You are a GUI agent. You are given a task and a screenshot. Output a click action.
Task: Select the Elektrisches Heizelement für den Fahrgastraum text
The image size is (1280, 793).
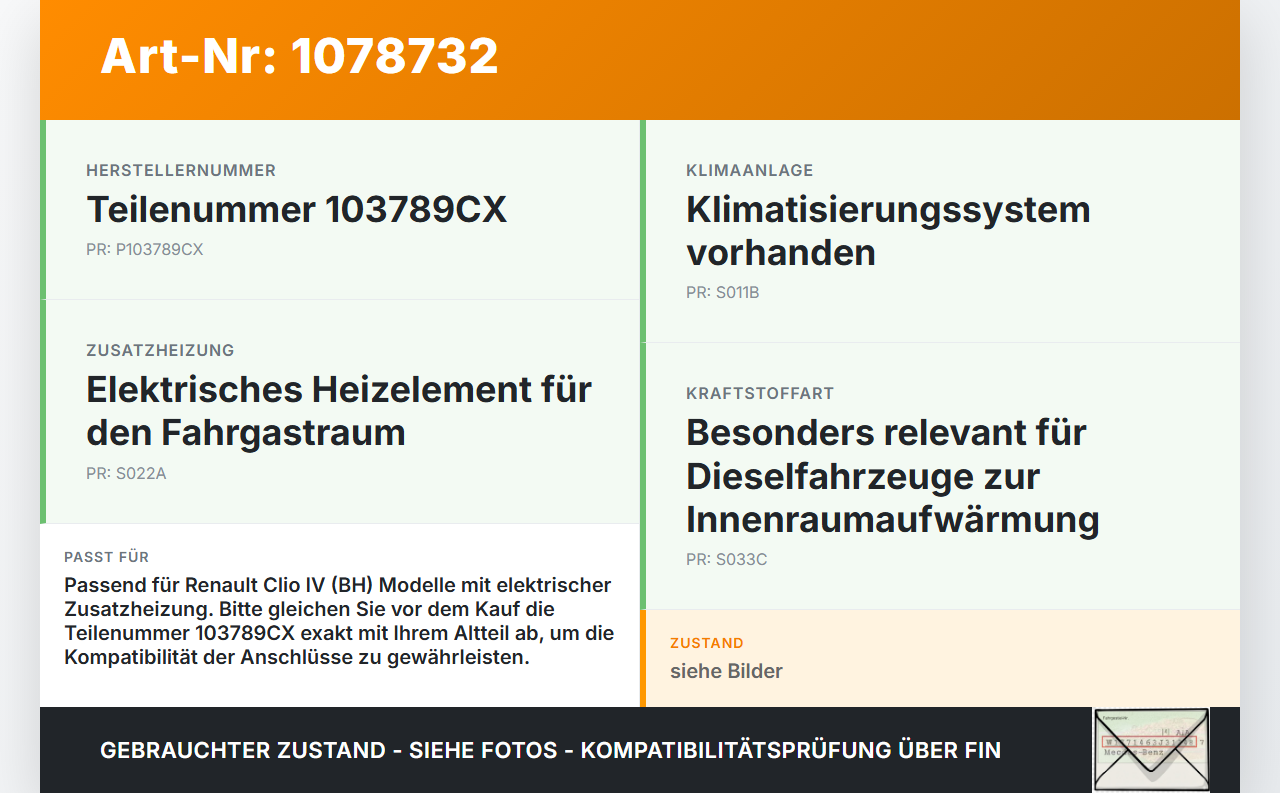339,410
